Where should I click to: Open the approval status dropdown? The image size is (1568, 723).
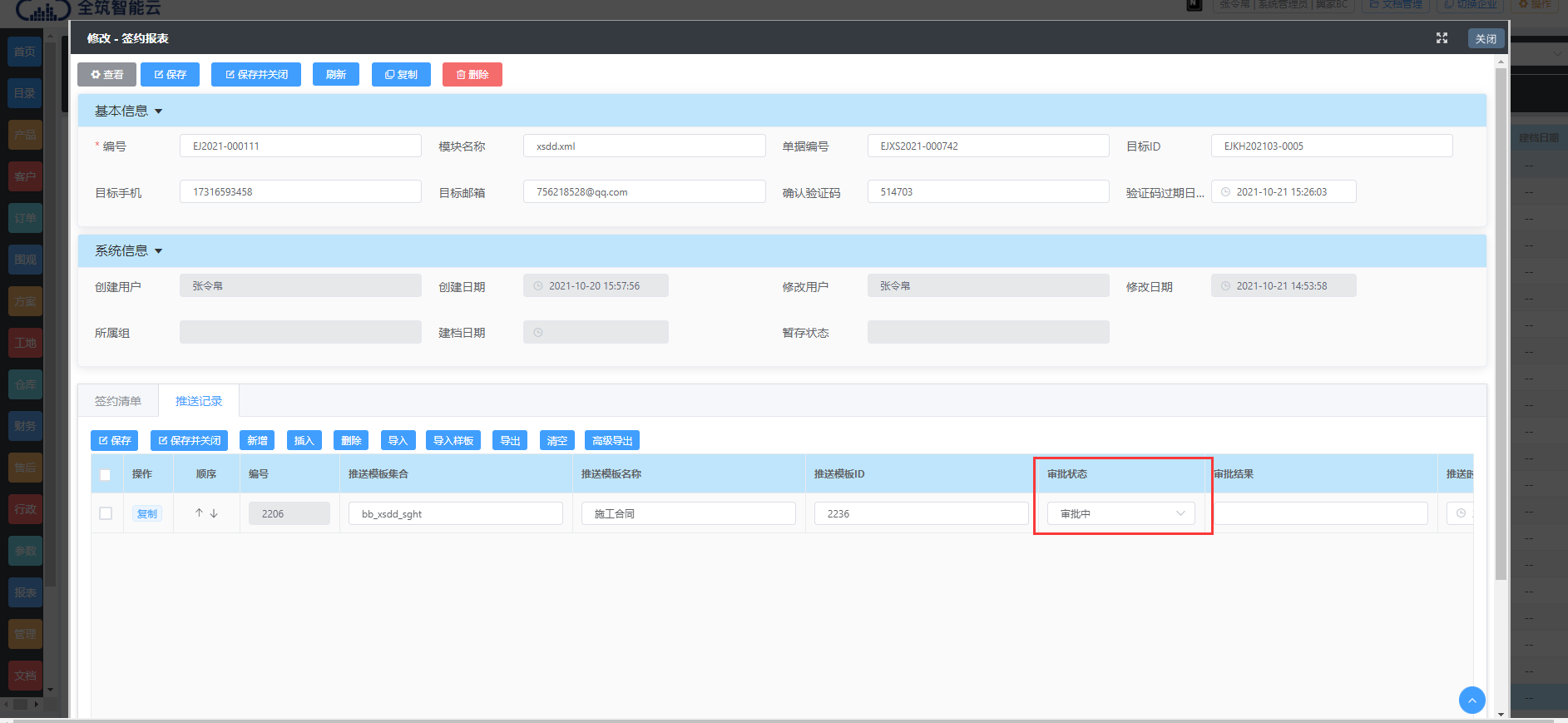point(1120,514)
